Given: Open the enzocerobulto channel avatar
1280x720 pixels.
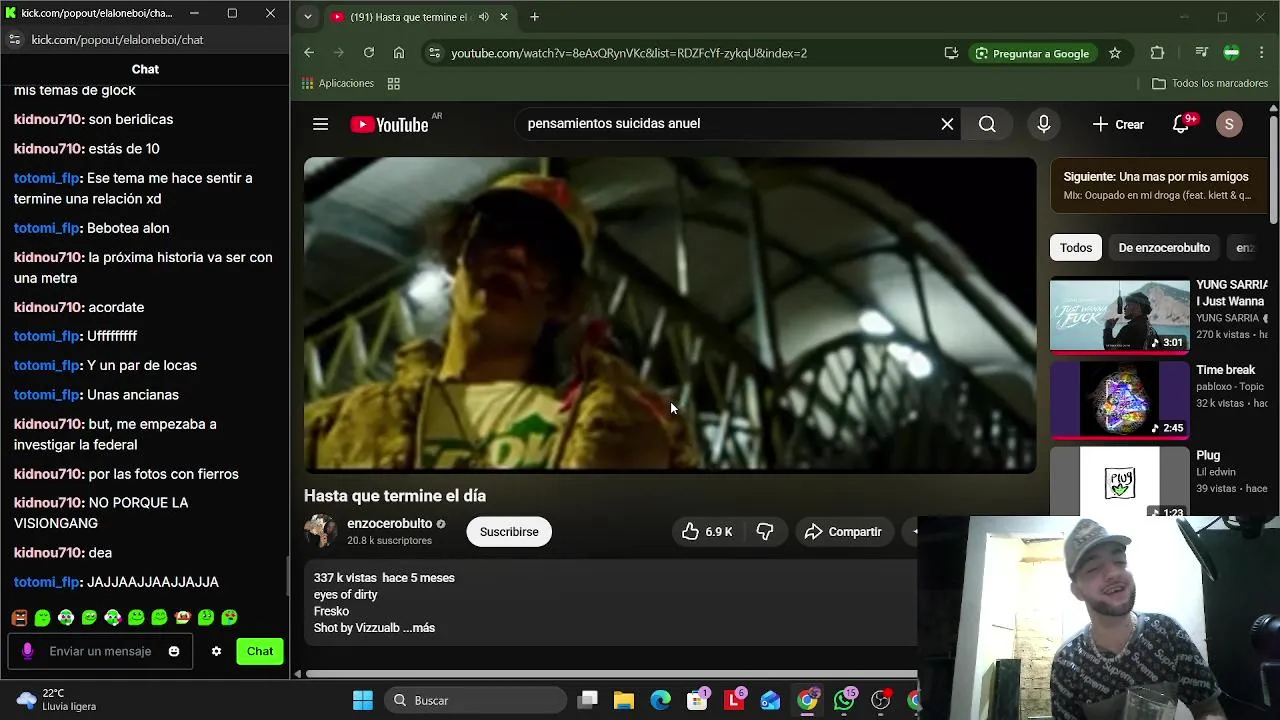Looking at the screenshot, I should 320,531.
